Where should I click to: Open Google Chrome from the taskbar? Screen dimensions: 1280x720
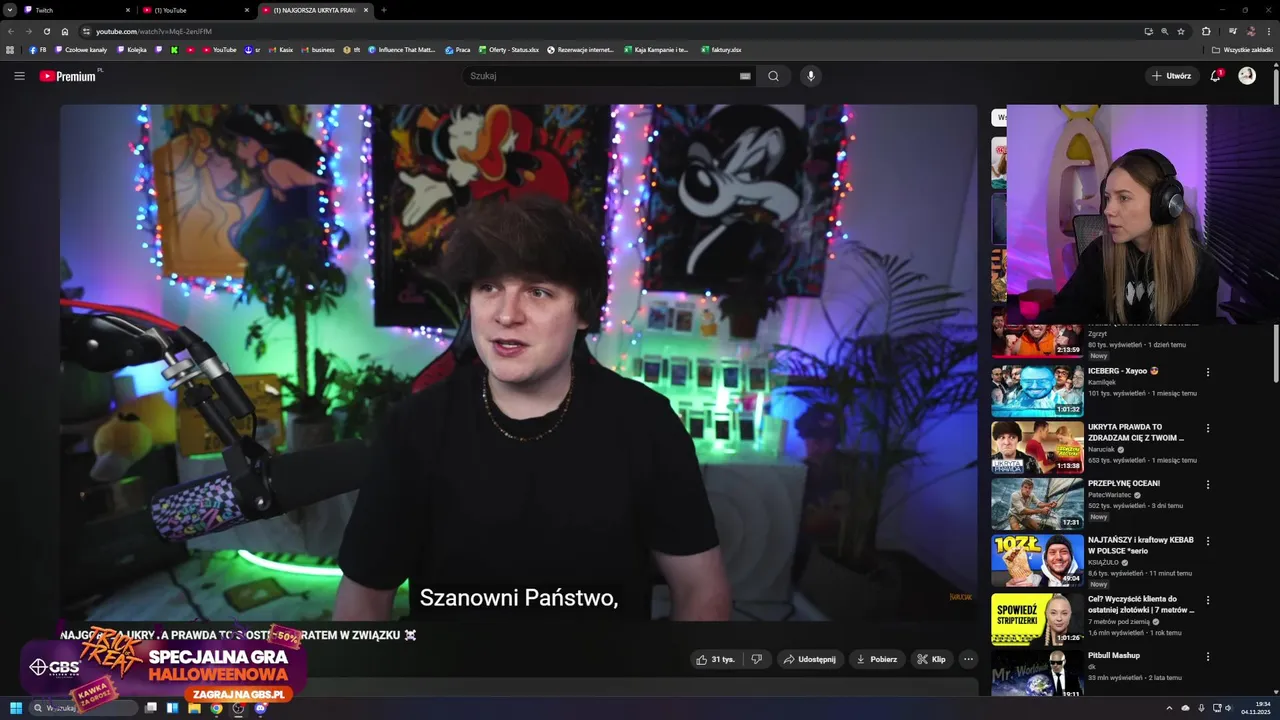coord(216,708)
